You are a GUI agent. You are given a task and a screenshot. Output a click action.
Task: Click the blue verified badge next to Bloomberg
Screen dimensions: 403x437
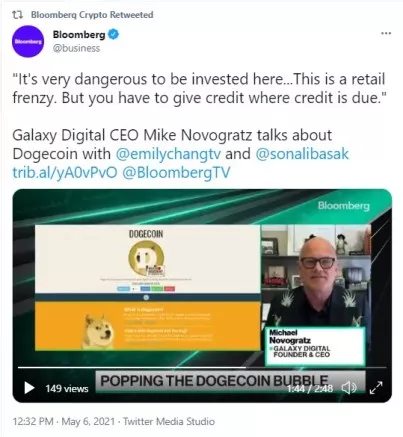coord(113,34)
